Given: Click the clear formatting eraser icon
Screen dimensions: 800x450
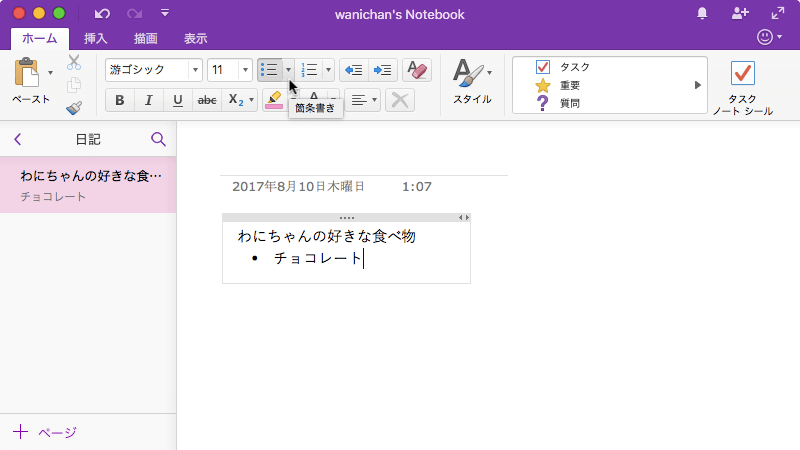Looking at the screenshot, I should tap(417, 70).
